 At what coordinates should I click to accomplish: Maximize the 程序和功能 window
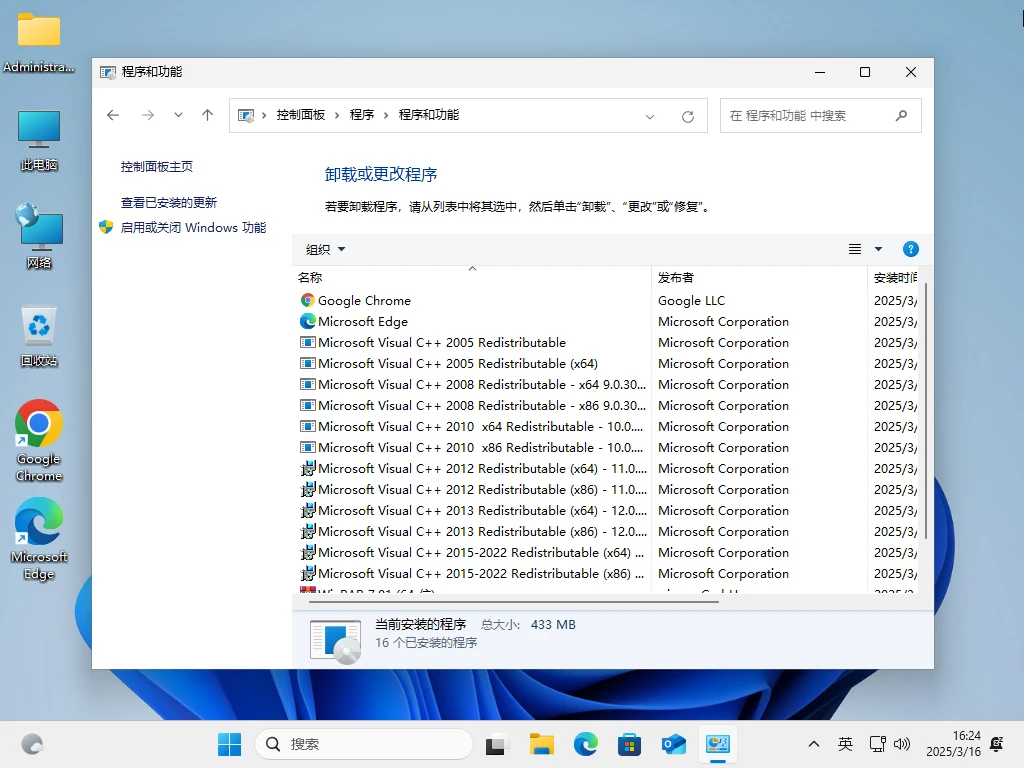point(865,72)
